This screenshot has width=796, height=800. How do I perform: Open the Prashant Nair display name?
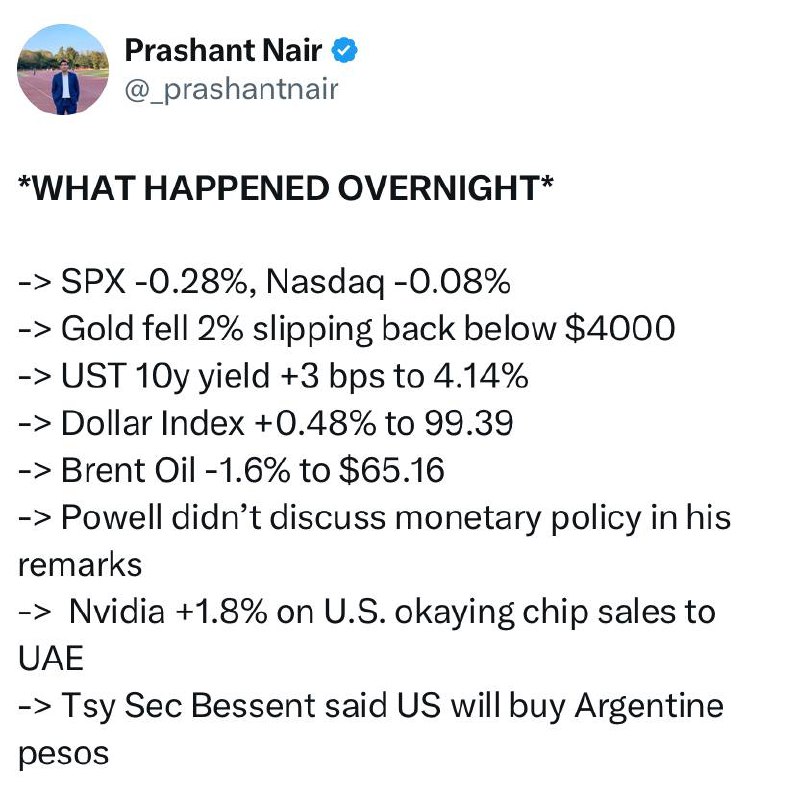click(x=222, y=49)
